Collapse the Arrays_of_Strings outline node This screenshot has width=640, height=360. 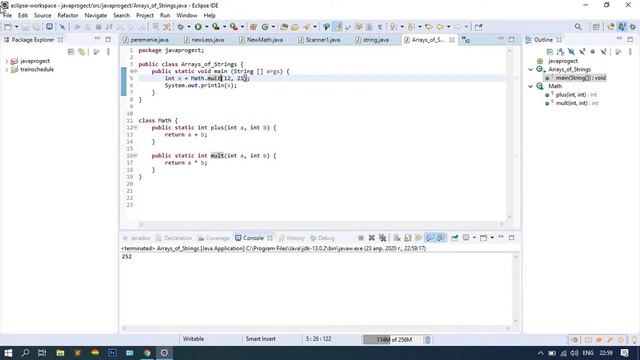click(x=531, y=70)
